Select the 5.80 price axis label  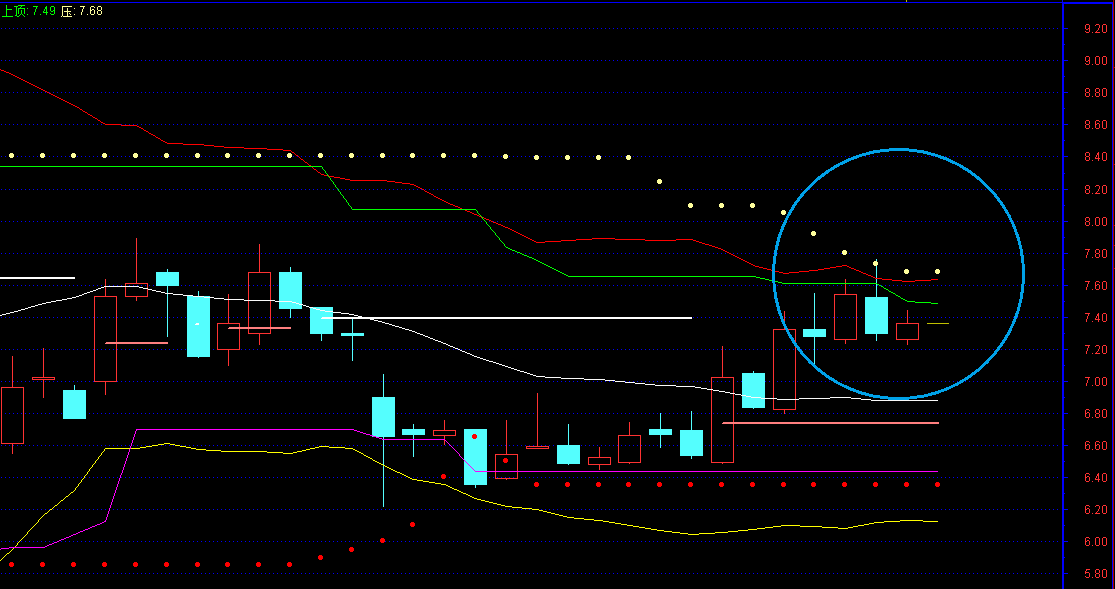pos(1095,573)
